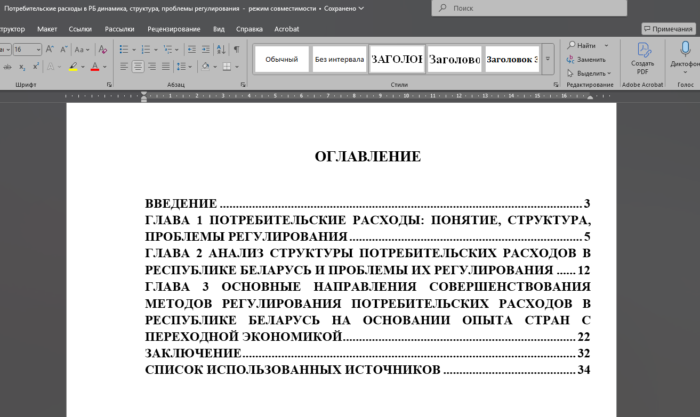Expand the styles gallery
Image resolution: width=700 pixels, height=417 pixels.
pos(547,59)
